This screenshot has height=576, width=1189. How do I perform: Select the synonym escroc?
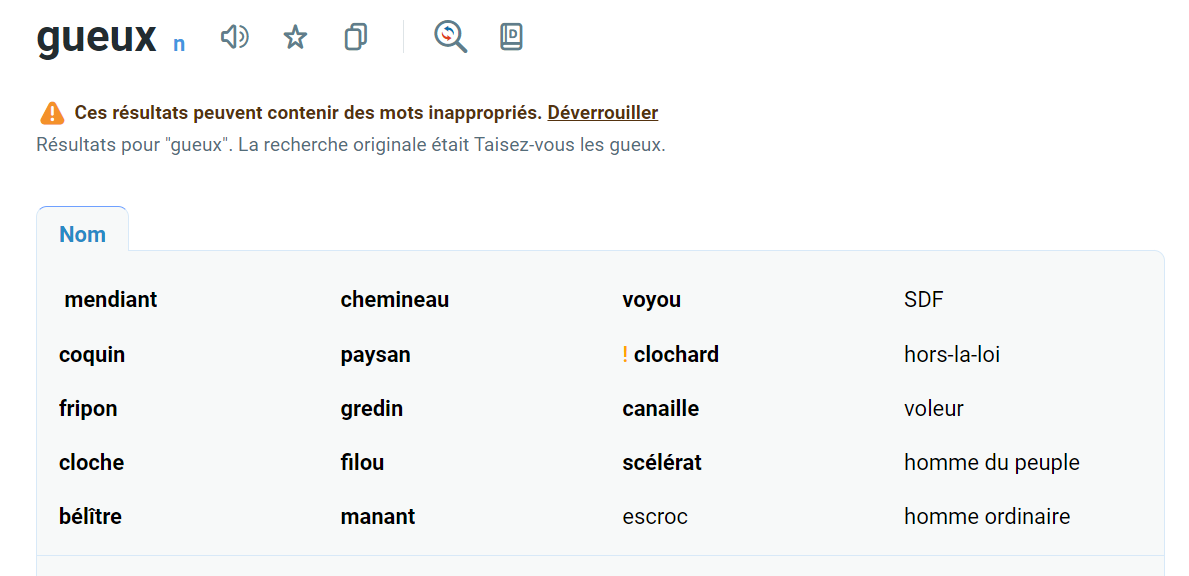click(x=654, y=517)
